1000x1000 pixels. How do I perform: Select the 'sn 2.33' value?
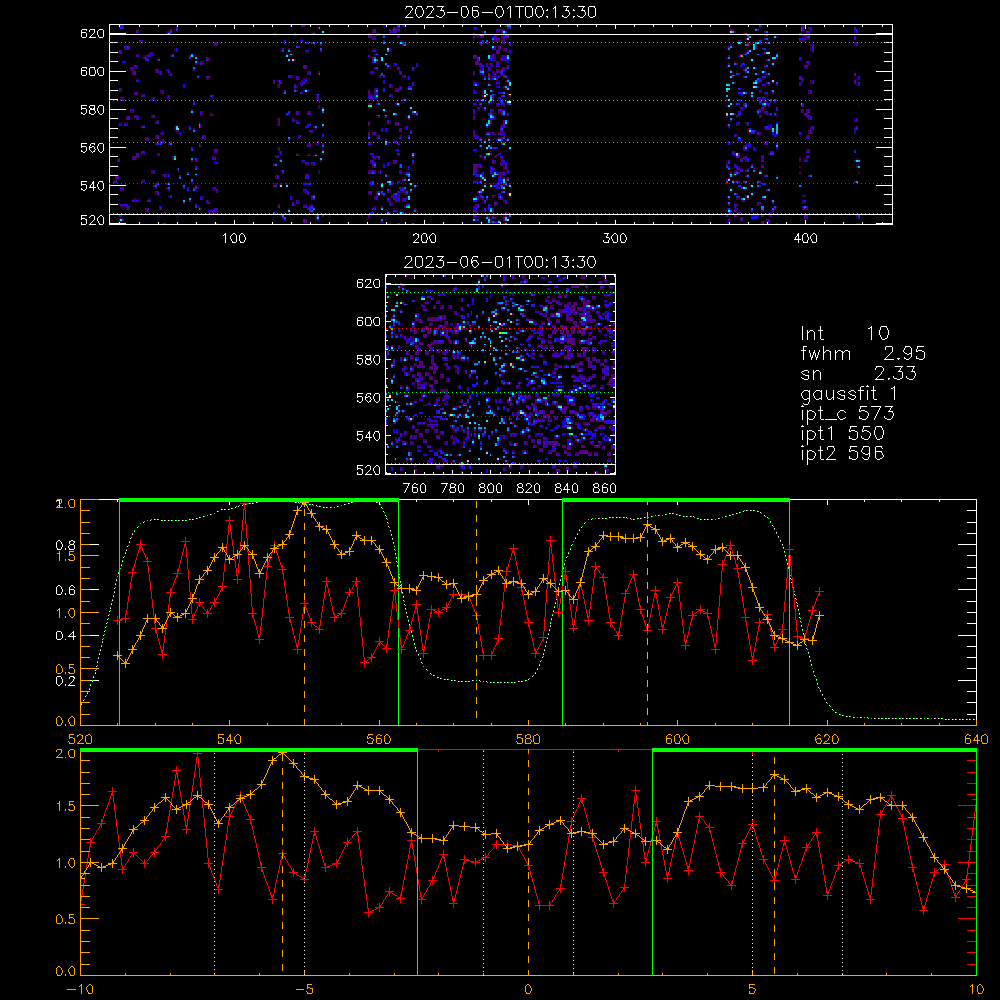point(858,373)
